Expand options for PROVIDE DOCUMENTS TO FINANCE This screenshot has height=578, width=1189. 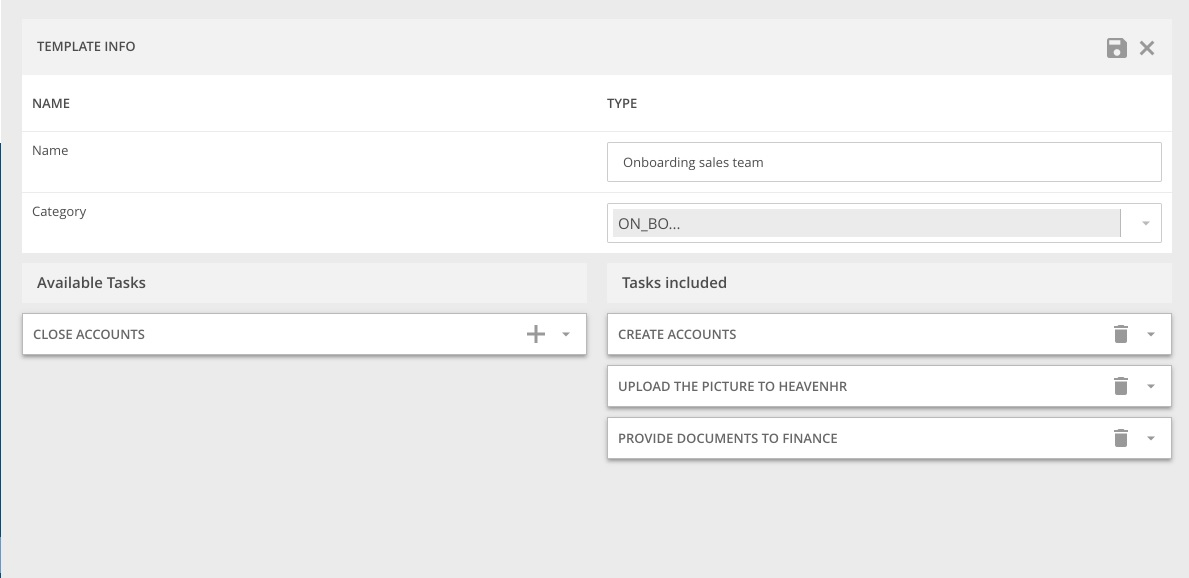(x=1150, y=437)
